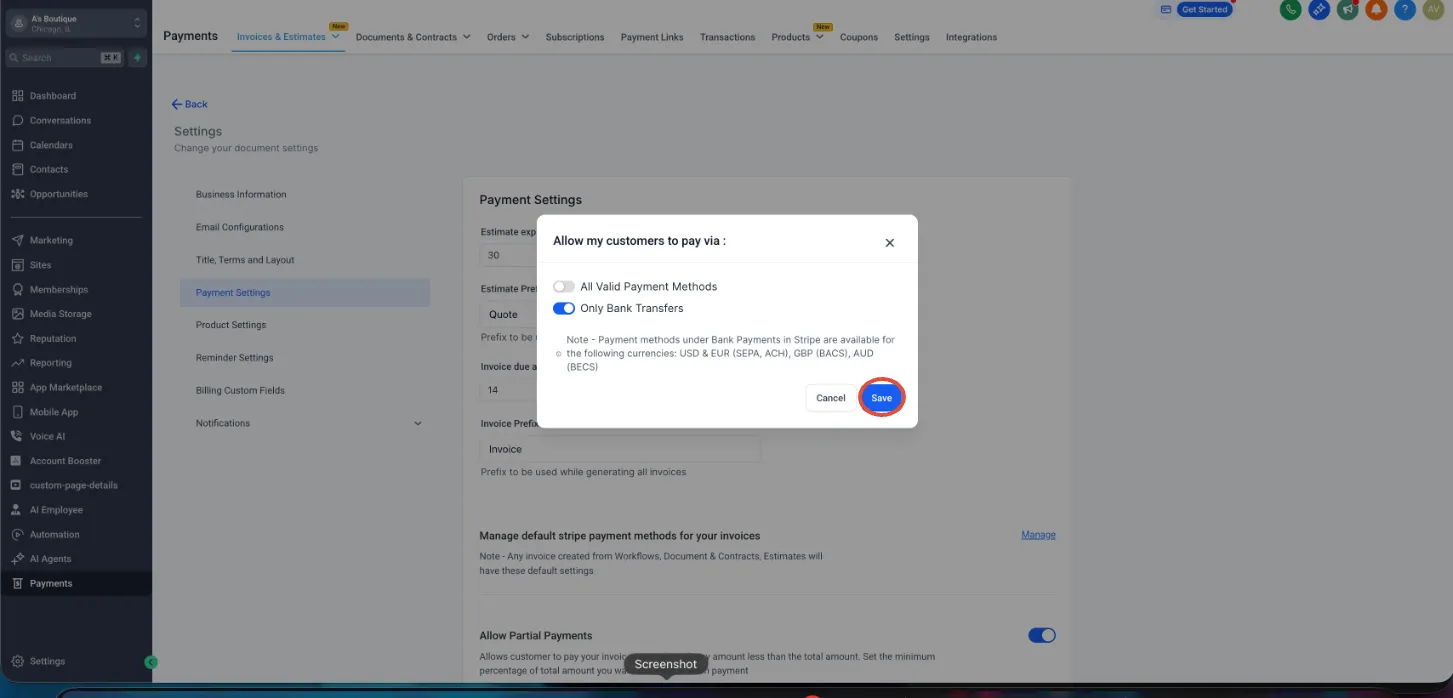Expand the Notifications settings chevron
This screenshot has width=1453, height=698.
coord(418,424)
